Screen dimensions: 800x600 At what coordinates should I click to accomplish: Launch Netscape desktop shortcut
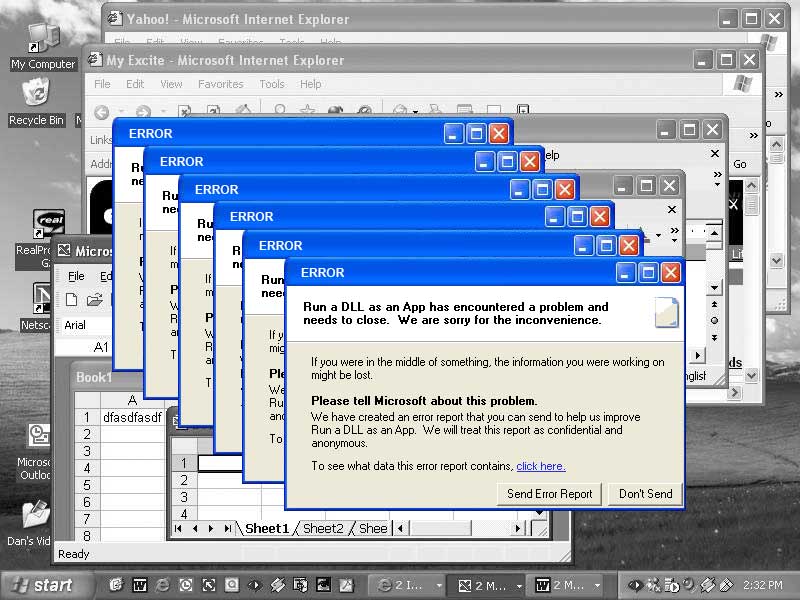(42, 298)
